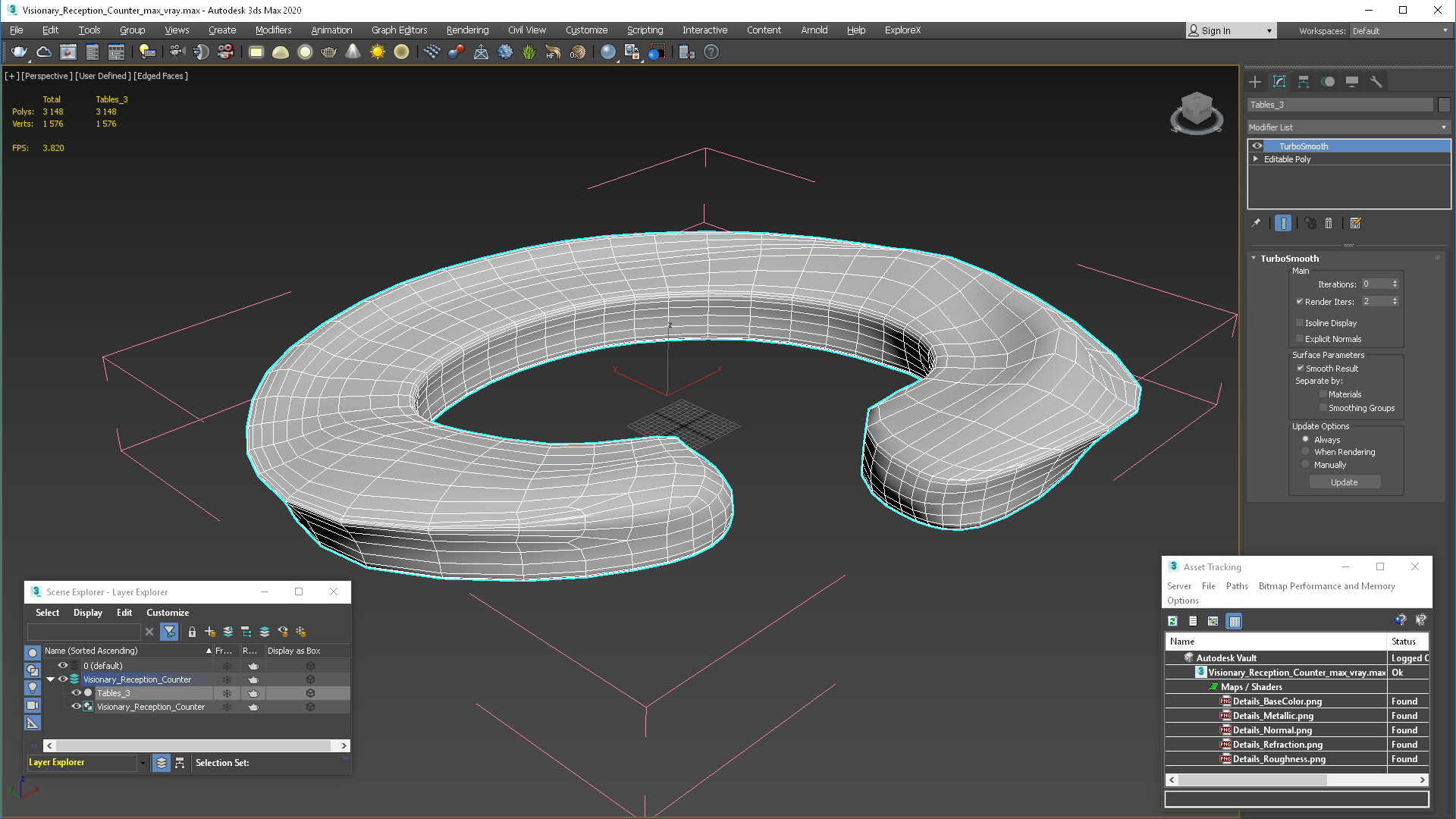The height and width of the screenshot is (819, 1456).
Task: Click the Update button in TurboSmooth
Action: (1344, 482)
